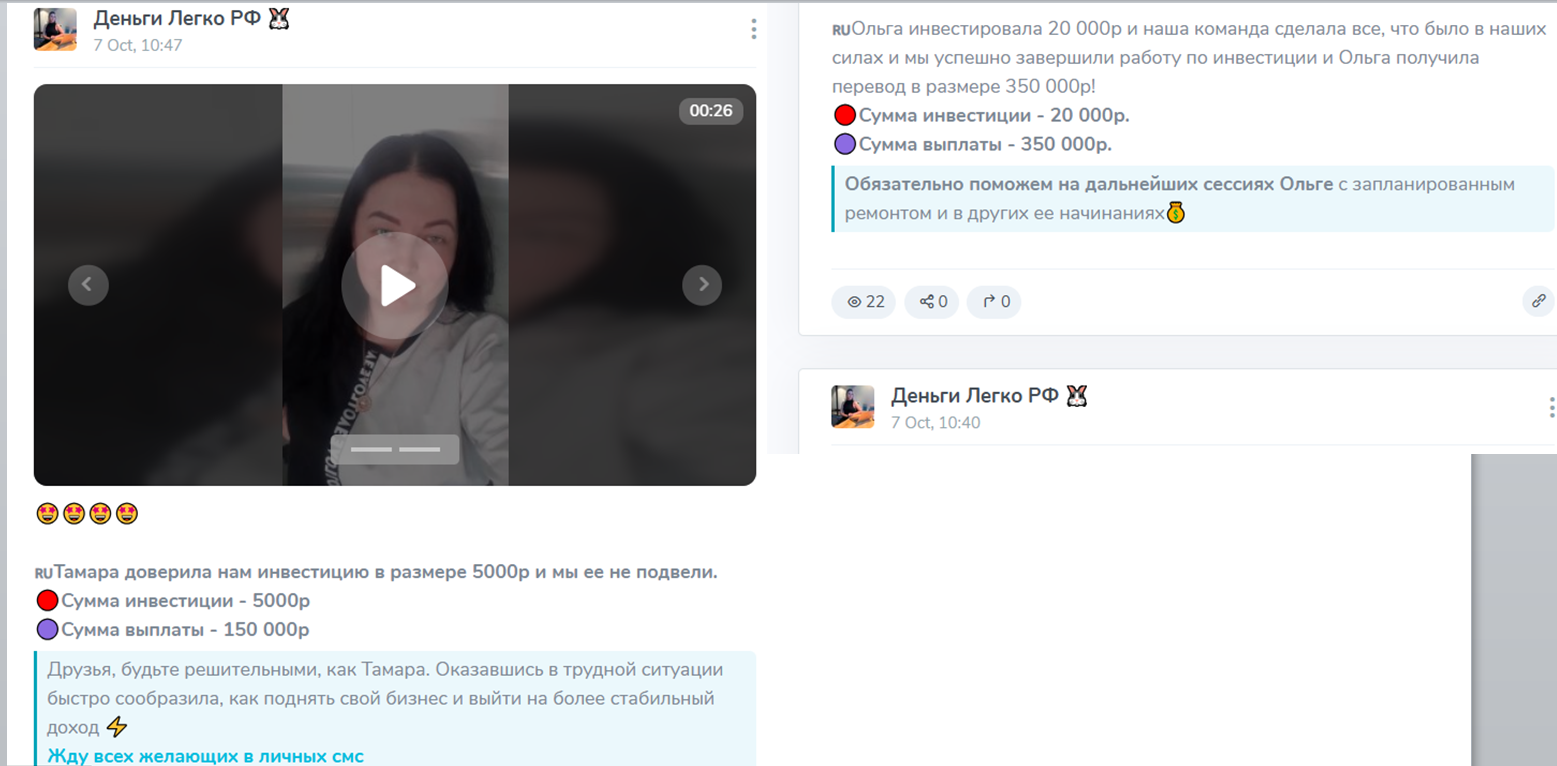Click the '7 Oct, 10:47' timestamp
This screenshot has width=1557, height=766.
click(x=138, y=45)
